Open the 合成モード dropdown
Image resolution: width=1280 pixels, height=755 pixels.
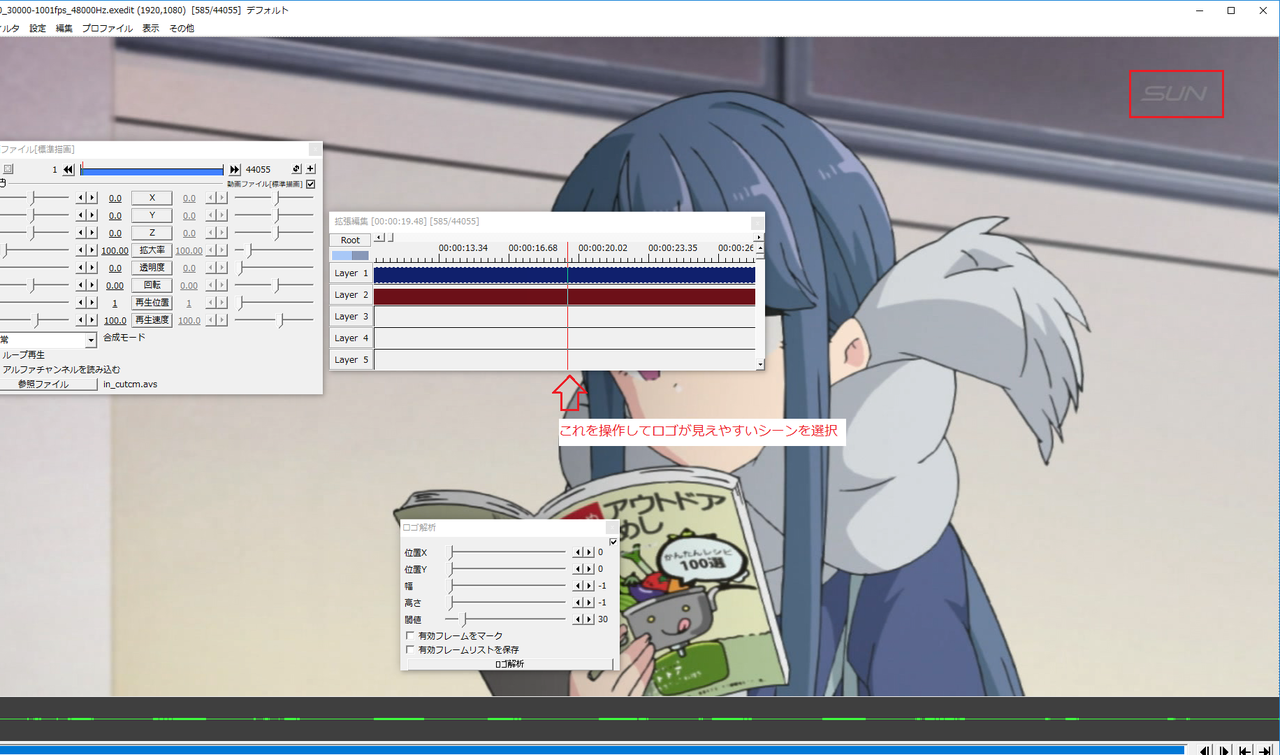pos(90,341)
